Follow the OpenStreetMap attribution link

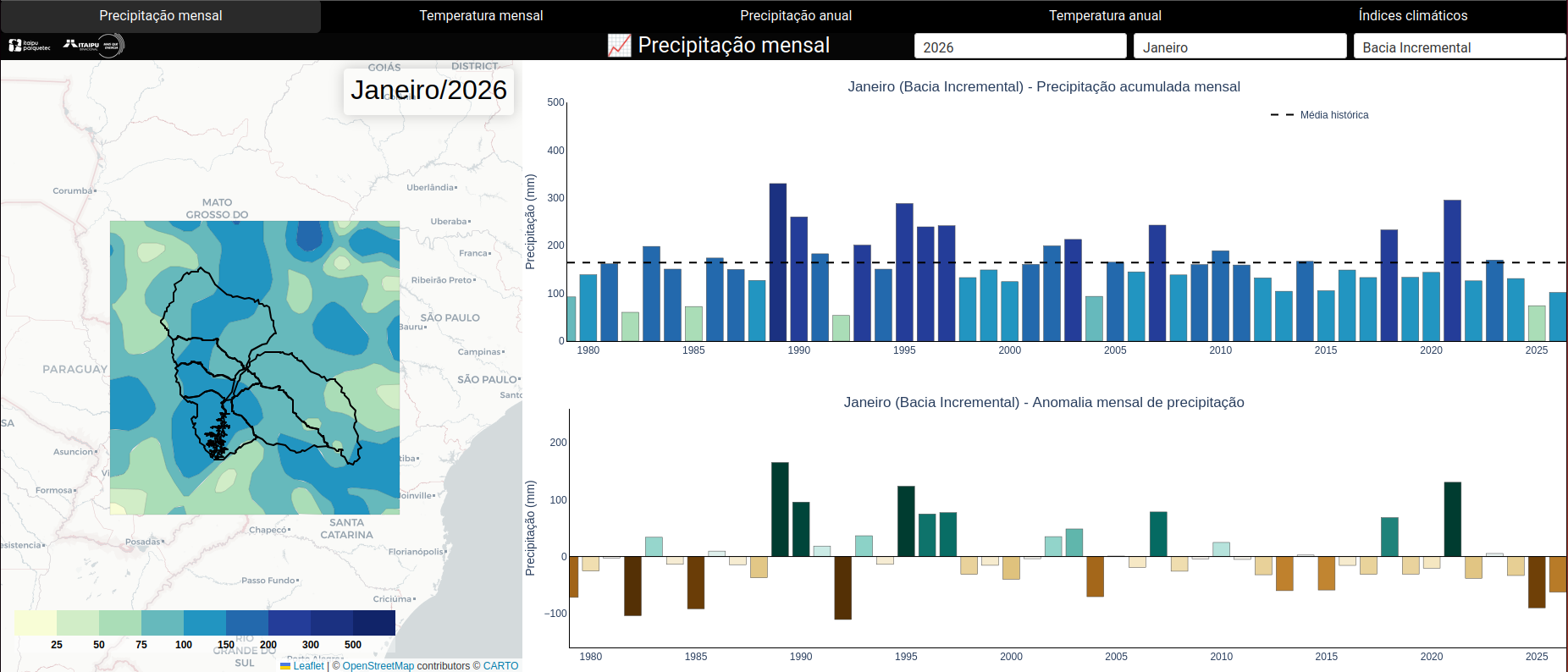(x=378, y=666)
